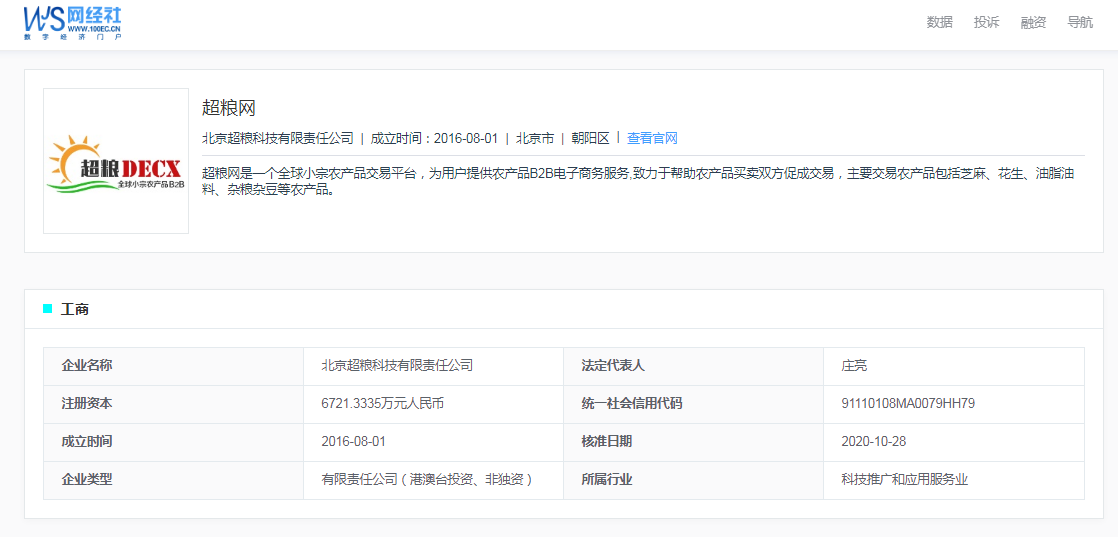Click the 工商 section heading
The width and height of the screenshot is (1118, 537).
click(x=75, y=309)
